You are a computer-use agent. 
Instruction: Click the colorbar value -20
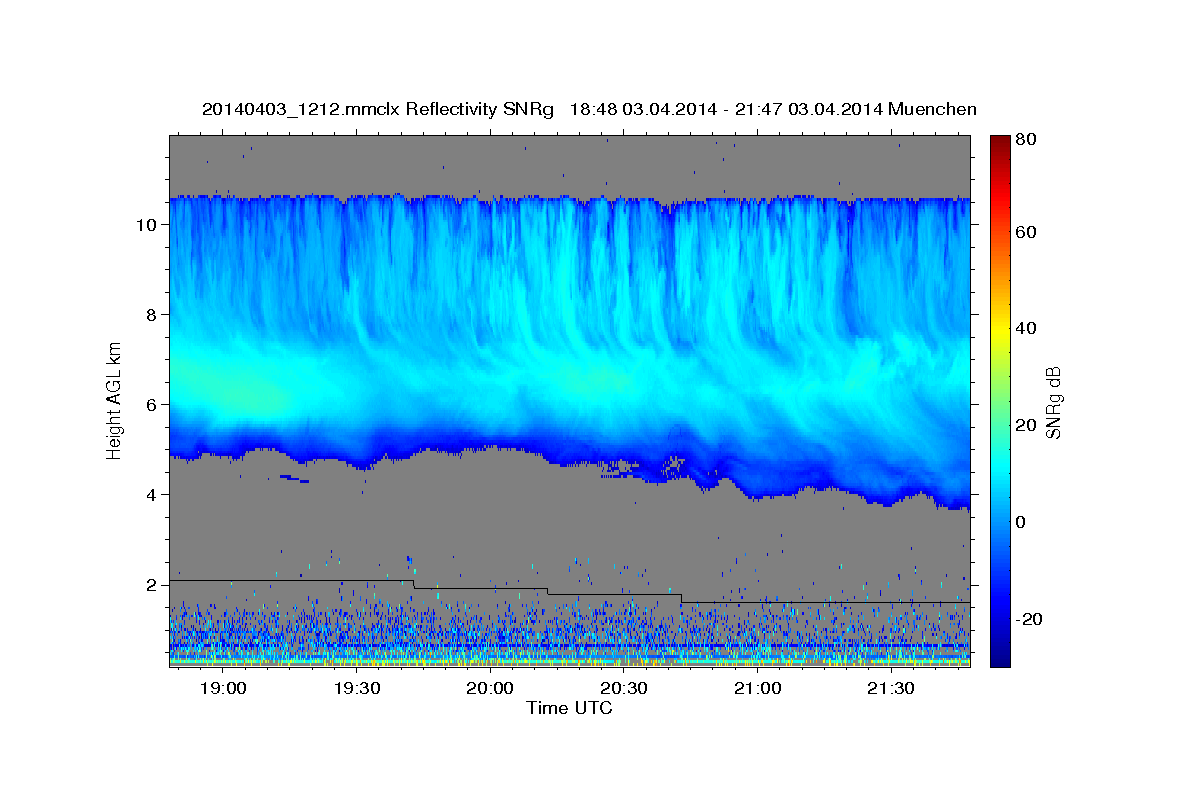coord(1028,619)
